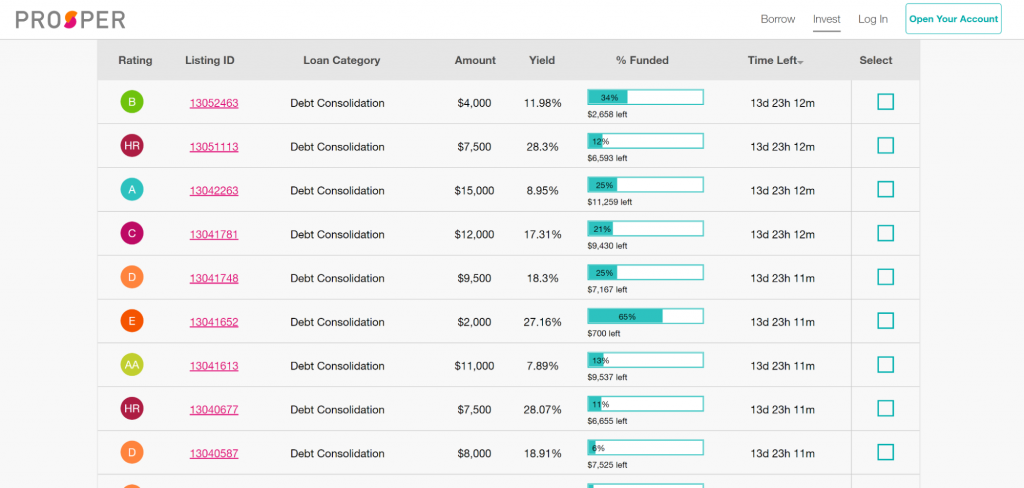Click the 11% funded progress bar
This screenshot has width=1024, height=488.
[645, 404]
